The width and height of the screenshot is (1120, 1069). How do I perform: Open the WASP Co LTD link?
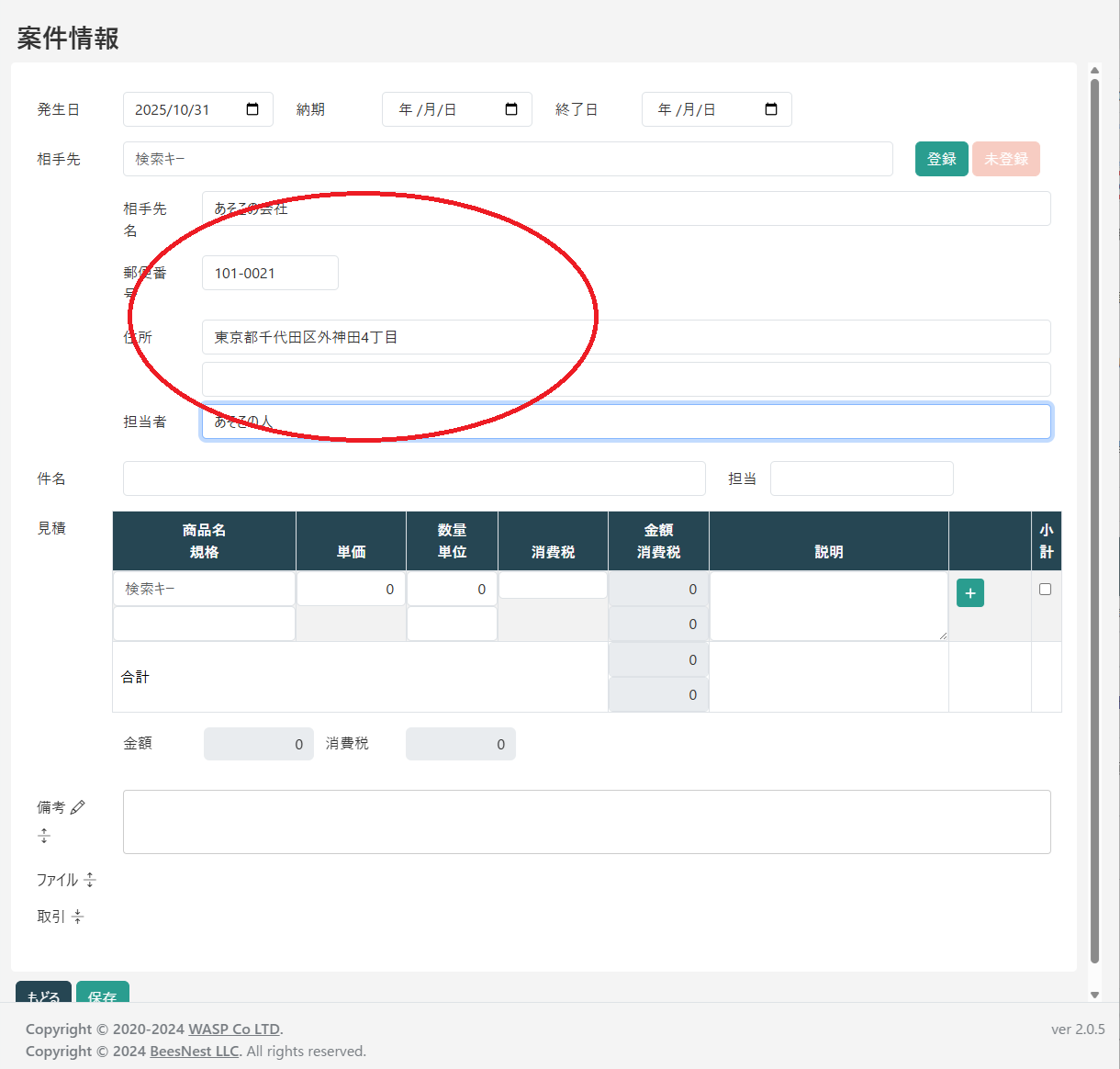pyautogui.click(x=234, y=1029)
